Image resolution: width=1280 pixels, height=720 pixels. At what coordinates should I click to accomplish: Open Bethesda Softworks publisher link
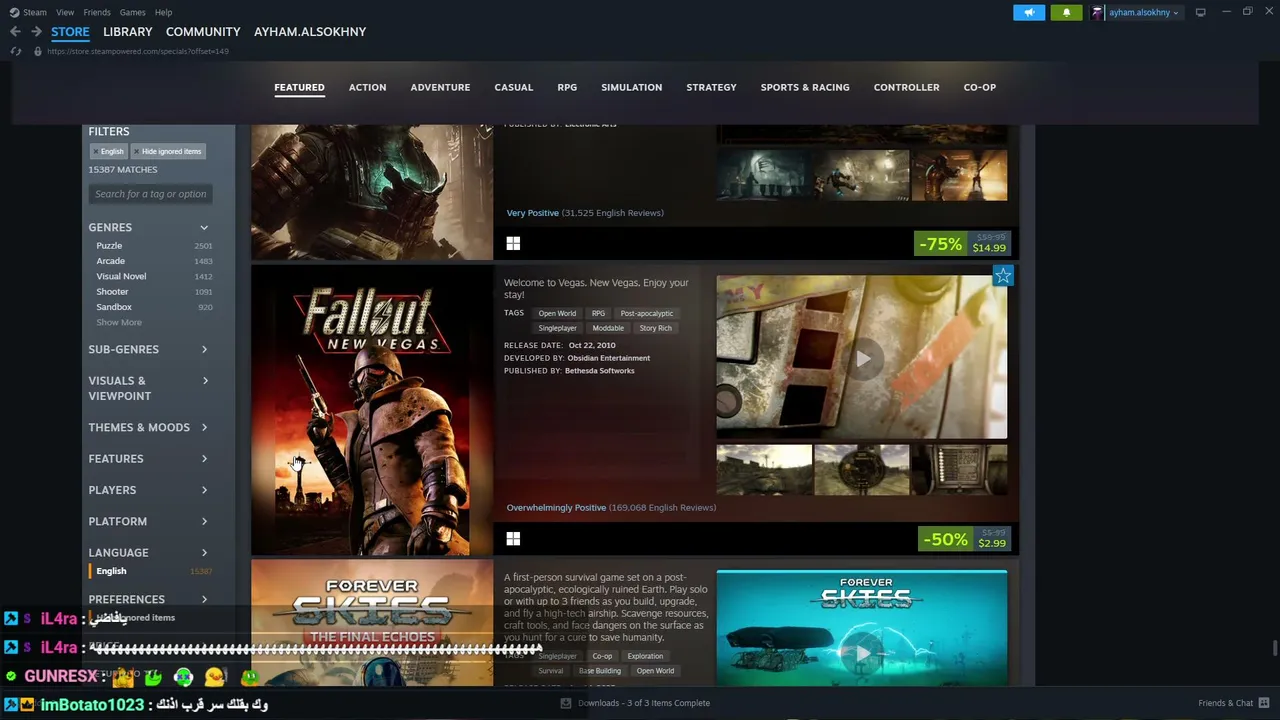pos(600,371)
